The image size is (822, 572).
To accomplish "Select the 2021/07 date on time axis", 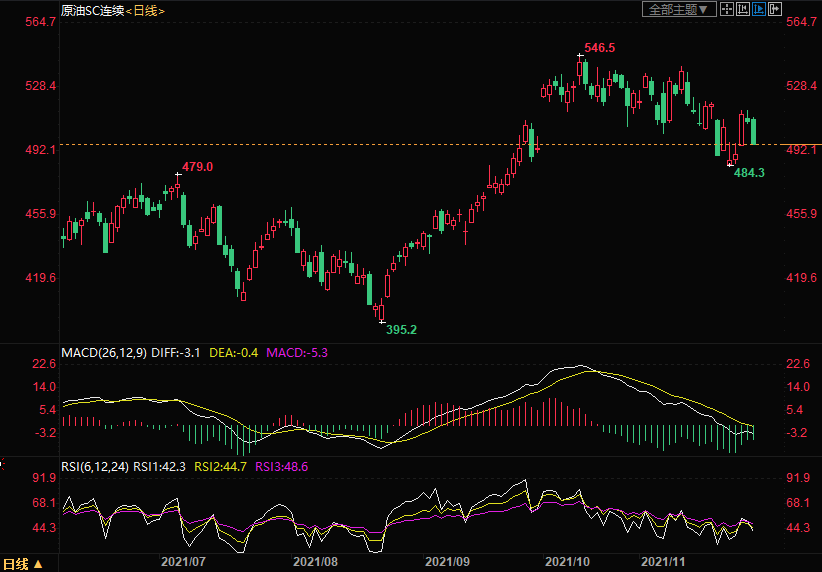I will tap(182, 563).
